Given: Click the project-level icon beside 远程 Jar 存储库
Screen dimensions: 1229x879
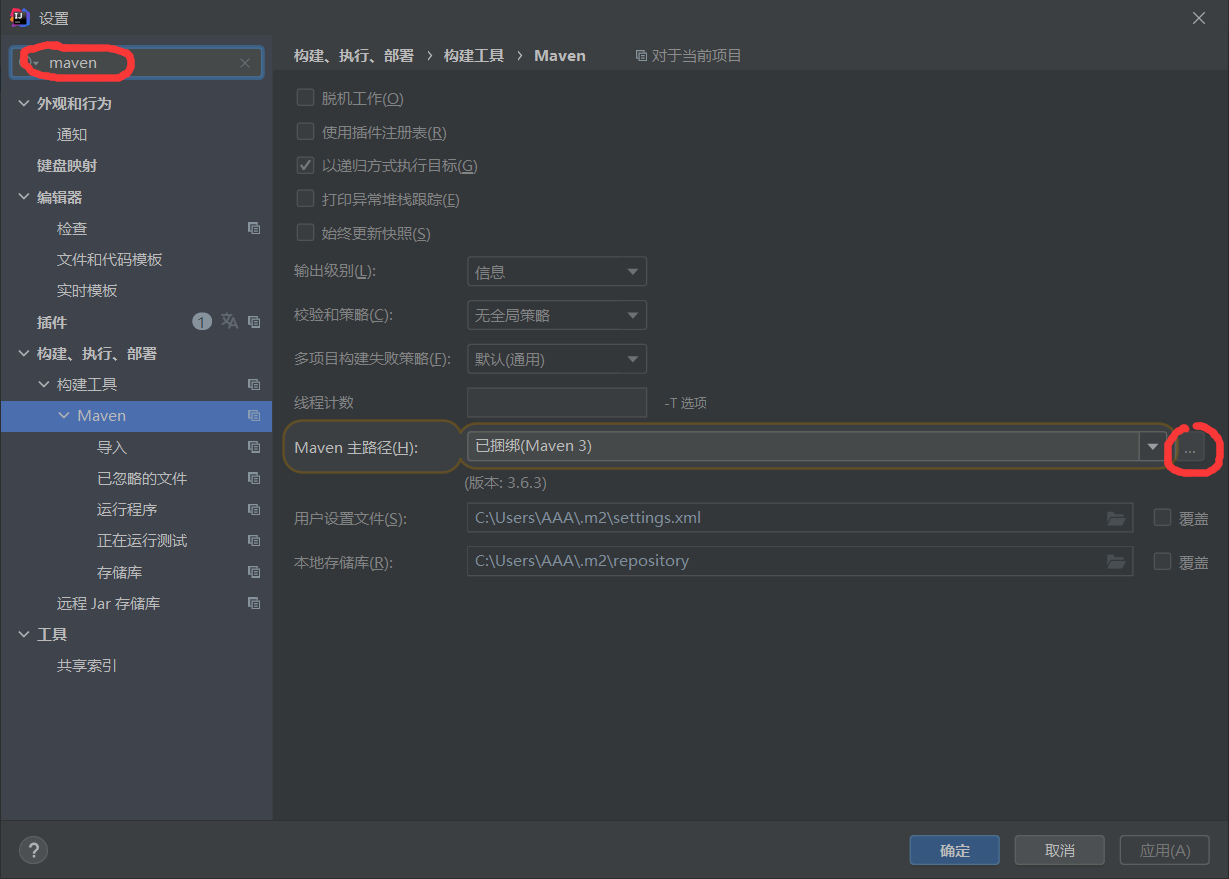Looking at the screenshot, I should 254,603.
